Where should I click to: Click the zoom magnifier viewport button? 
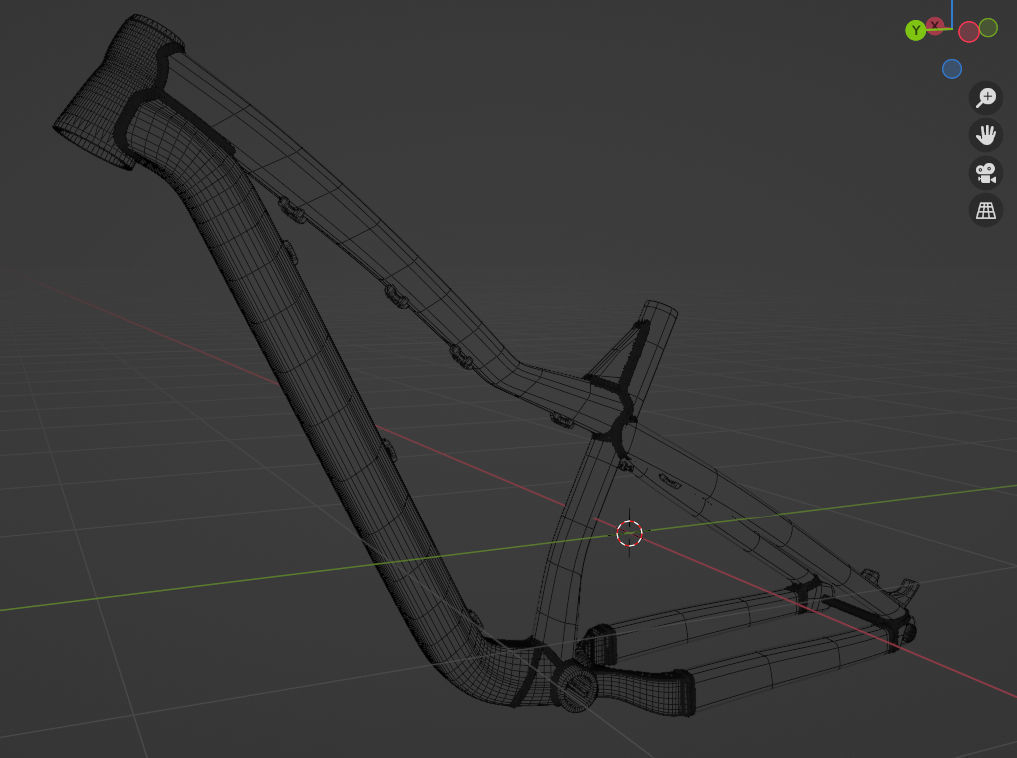[x=986, y=98]
